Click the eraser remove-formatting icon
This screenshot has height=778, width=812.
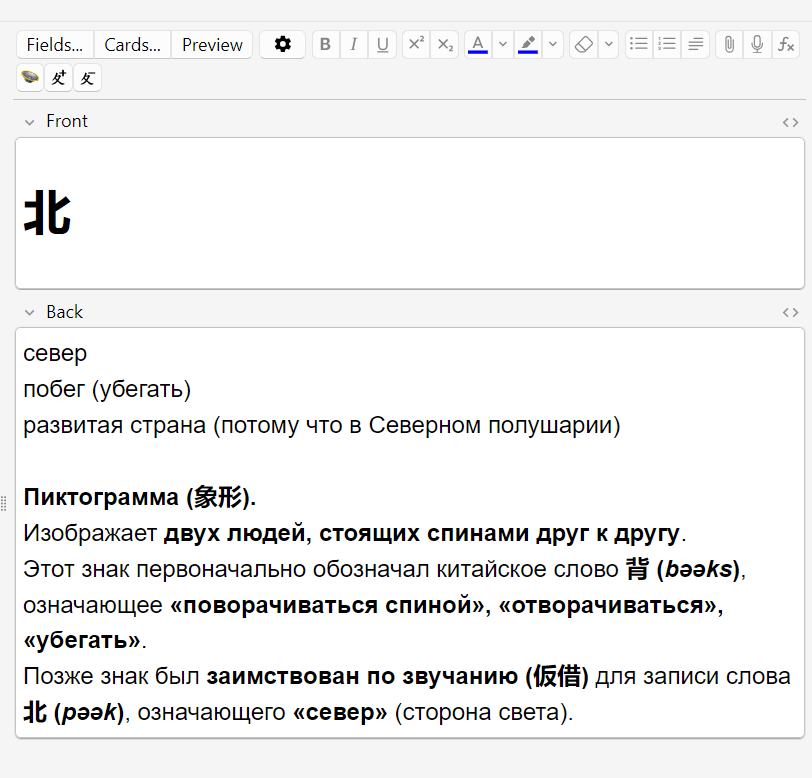tap(584, 45)
